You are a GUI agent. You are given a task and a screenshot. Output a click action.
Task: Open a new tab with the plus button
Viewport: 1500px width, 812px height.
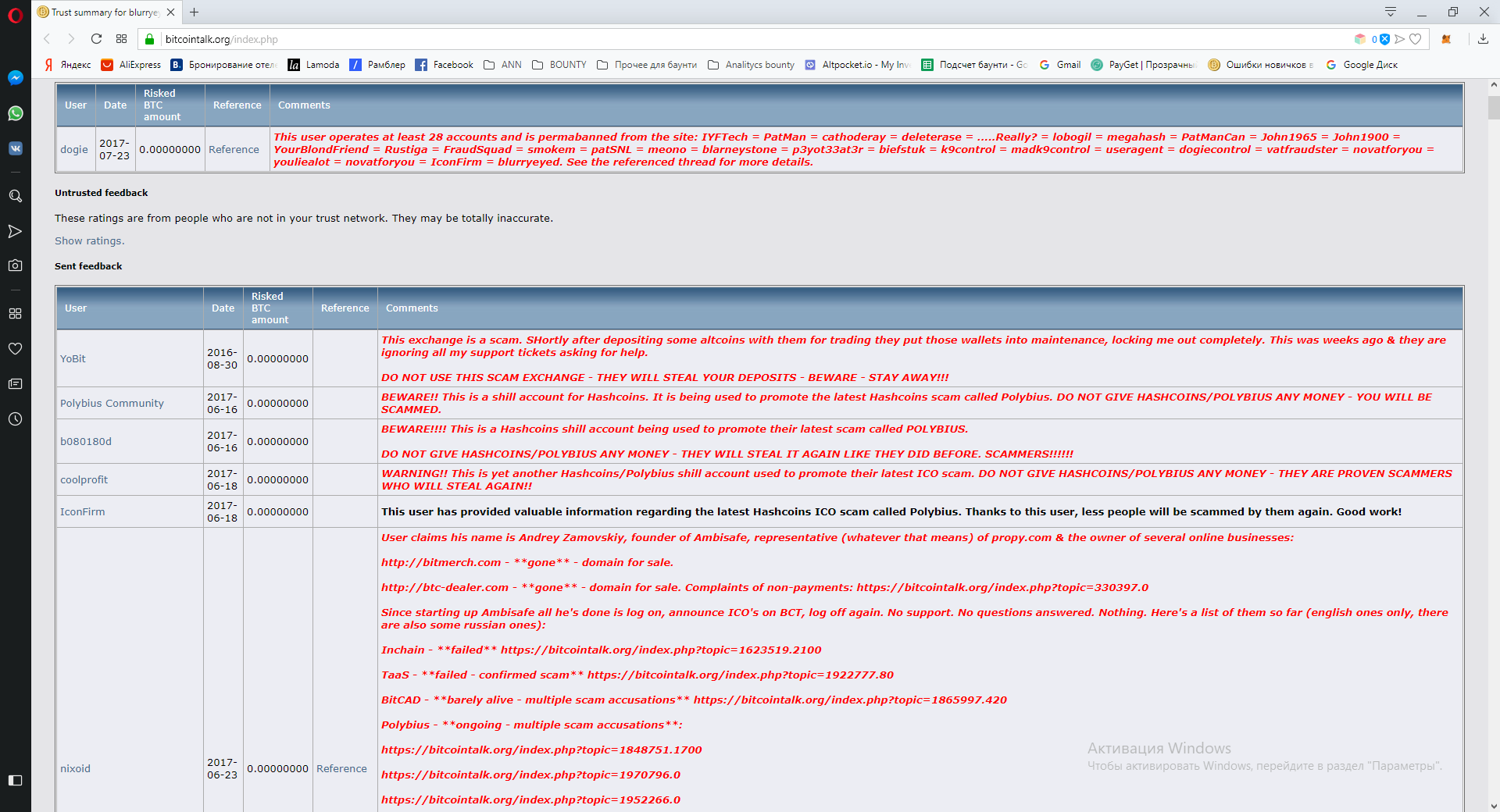pos(195,12)
